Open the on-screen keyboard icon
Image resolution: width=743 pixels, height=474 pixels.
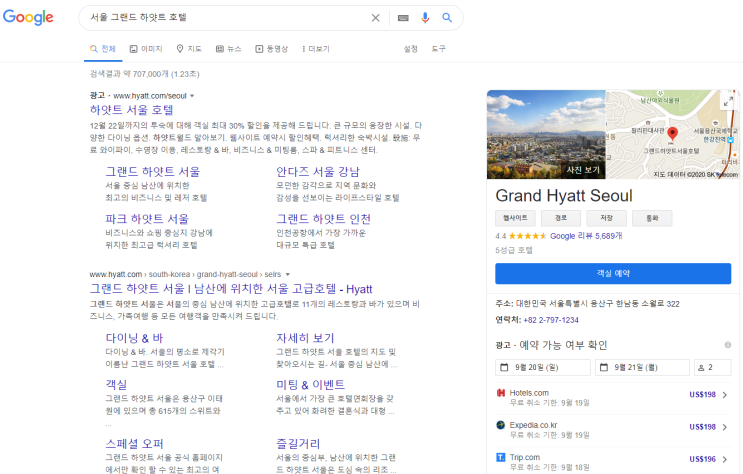tap(403, 18)
